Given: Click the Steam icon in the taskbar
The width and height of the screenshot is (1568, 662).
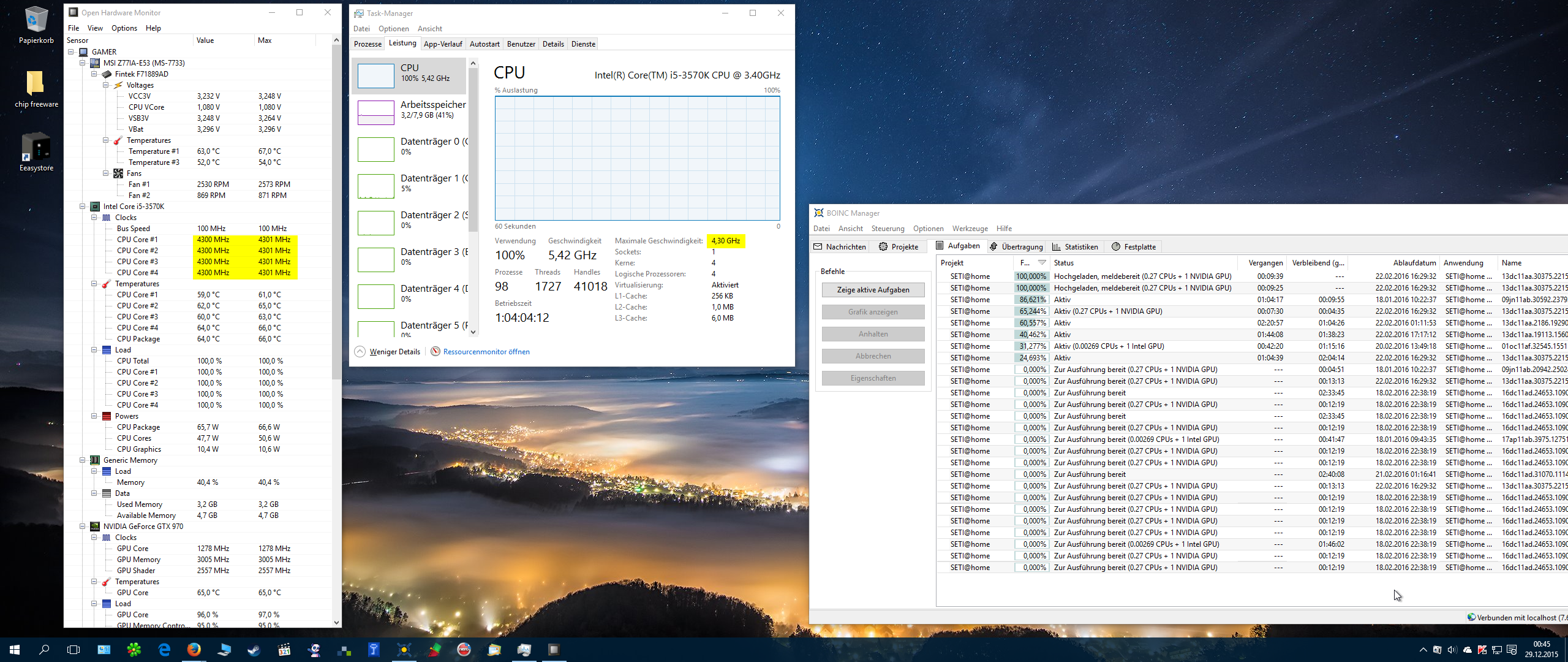Looking at the screenshot, I should 254,650.
